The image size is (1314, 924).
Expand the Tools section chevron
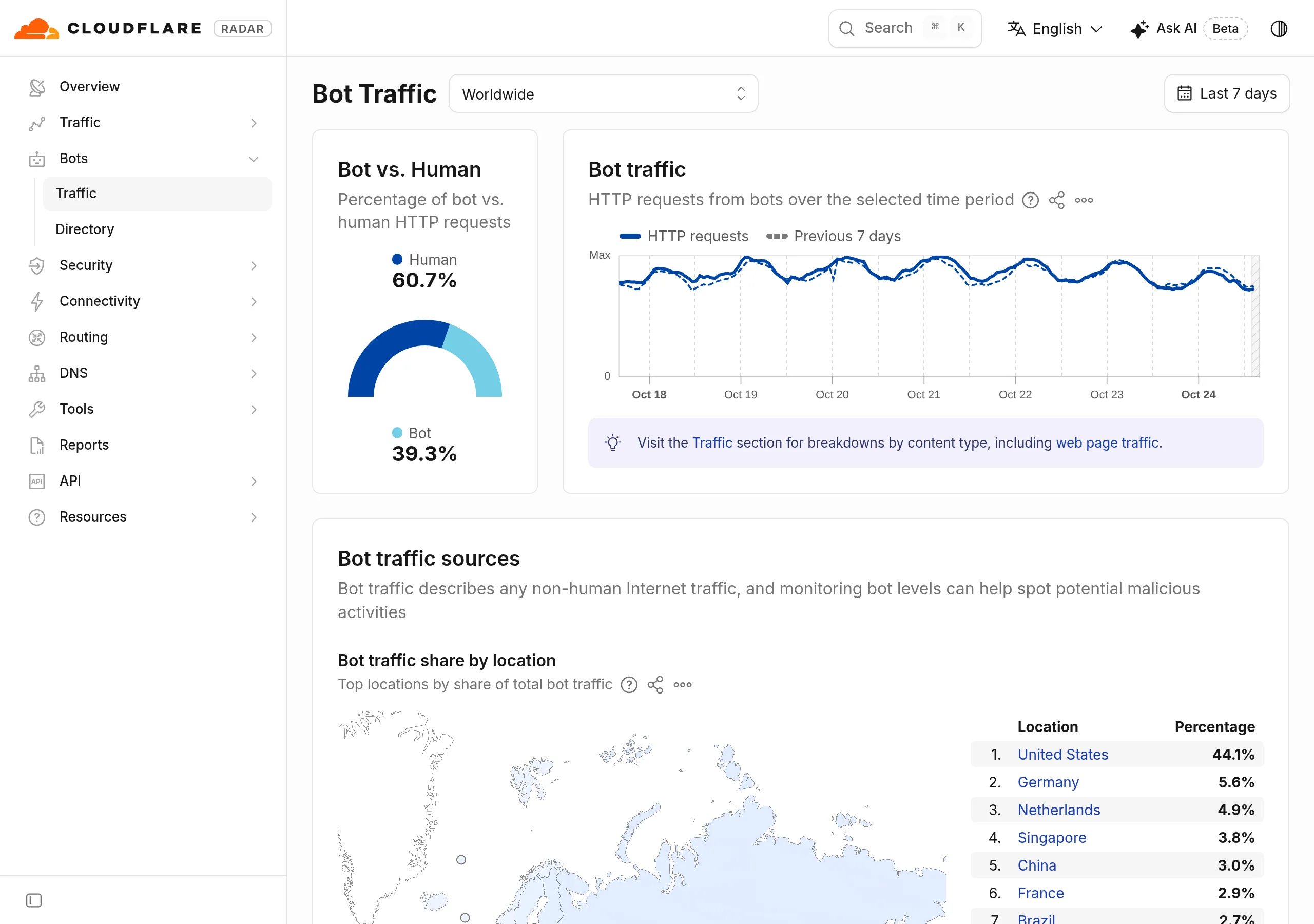click(254, 409)
